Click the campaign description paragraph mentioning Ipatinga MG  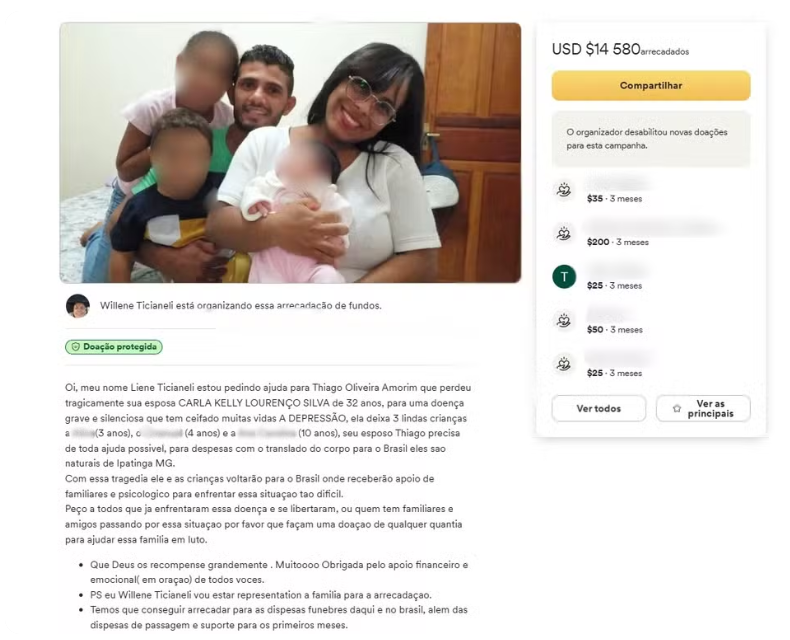268,426
